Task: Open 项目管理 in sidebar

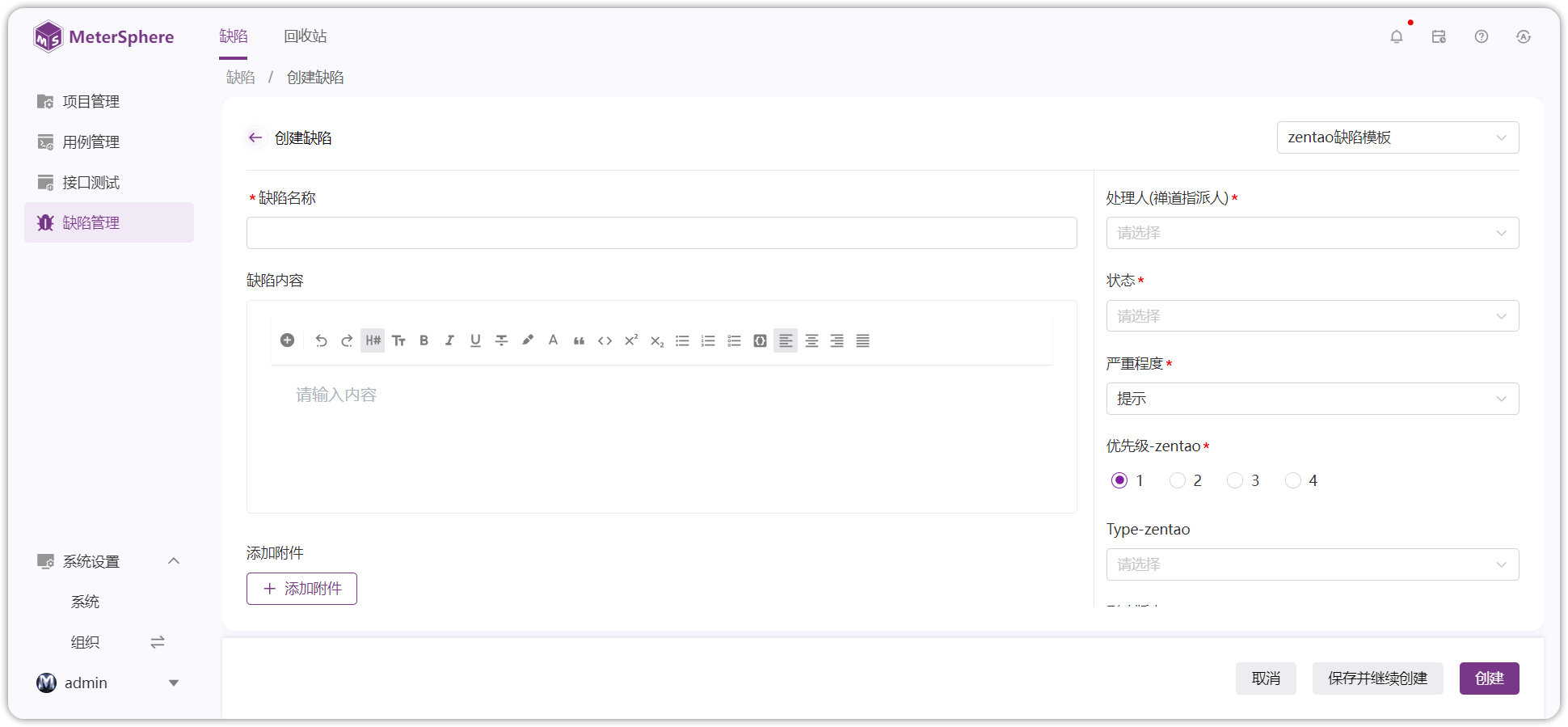Action: [x=109, y=101]
